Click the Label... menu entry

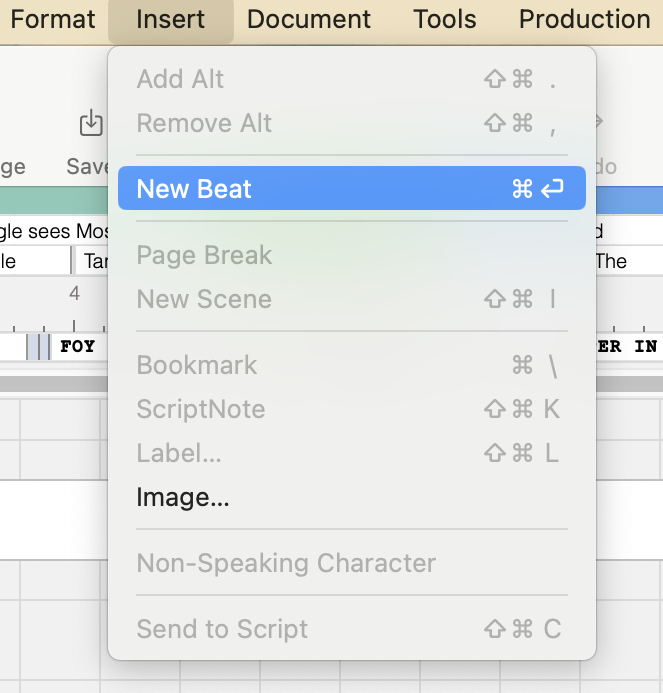[x=352, y=453]
